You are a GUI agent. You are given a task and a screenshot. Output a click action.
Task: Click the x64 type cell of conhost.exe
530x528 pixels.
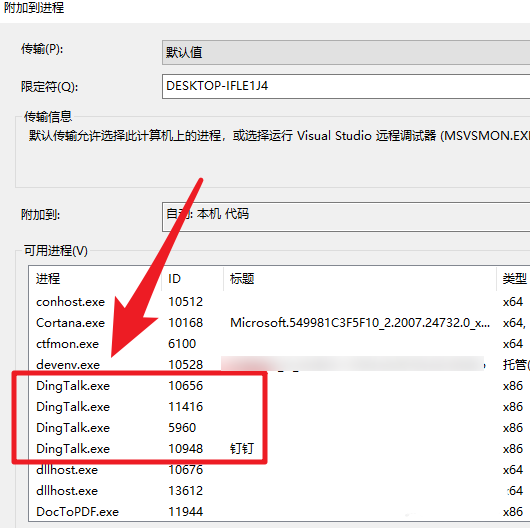(513, 302)
